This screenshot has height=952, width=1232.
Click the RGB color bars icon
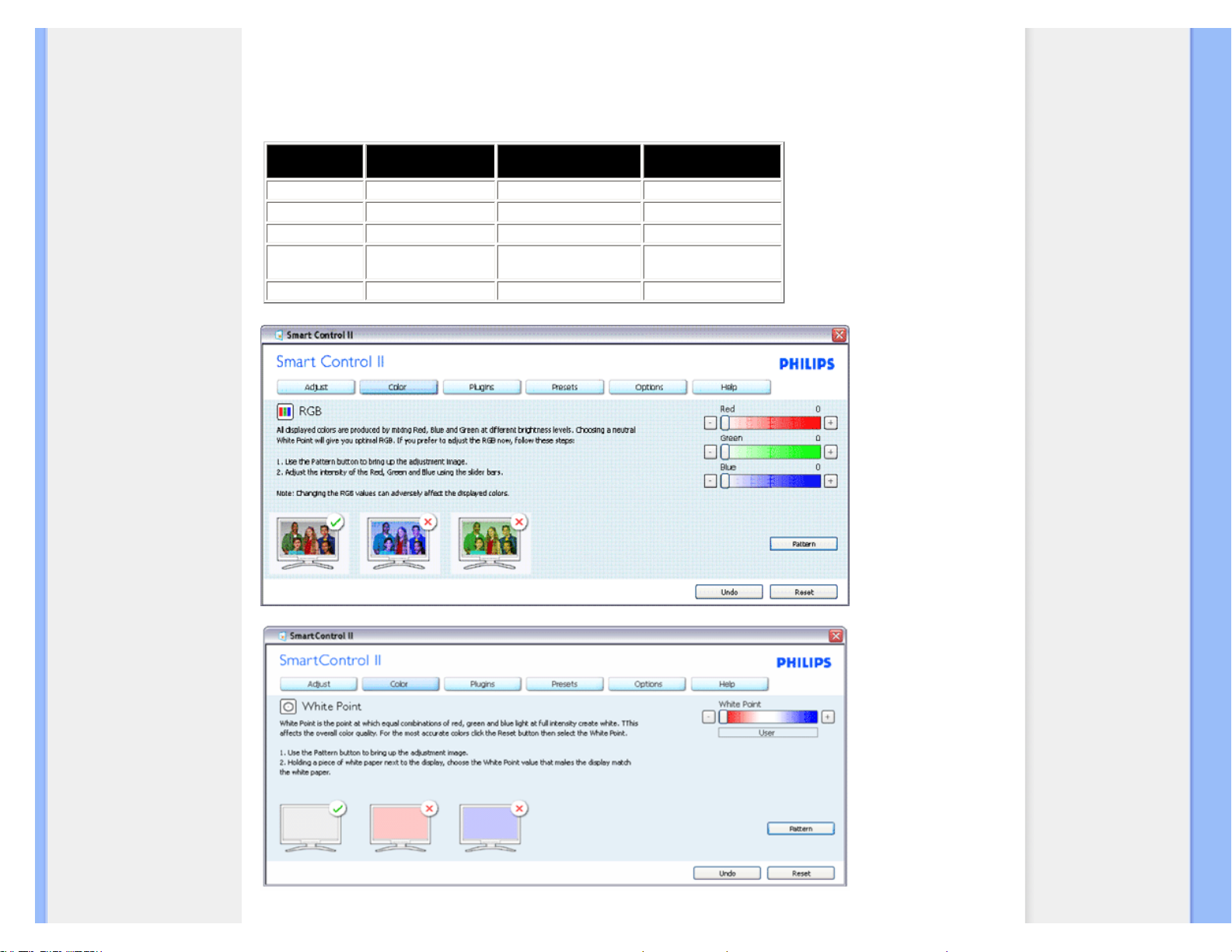coord(285,412)
